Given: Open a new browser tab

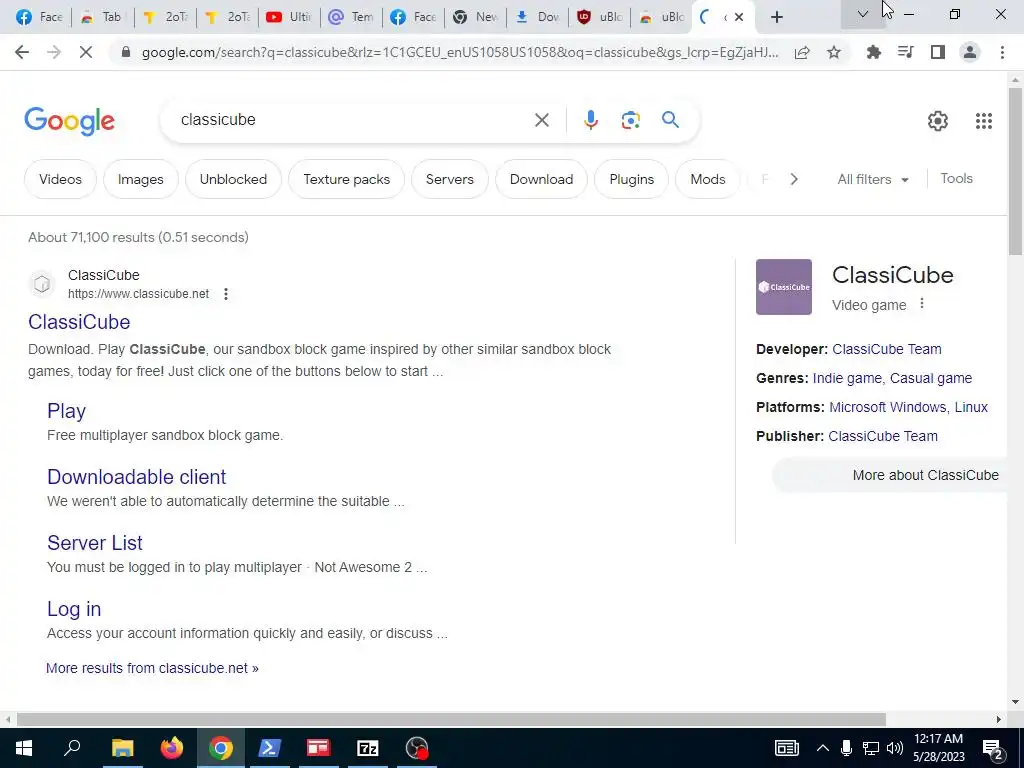Looking at the screenshot, I should click(x=776, y=17).
